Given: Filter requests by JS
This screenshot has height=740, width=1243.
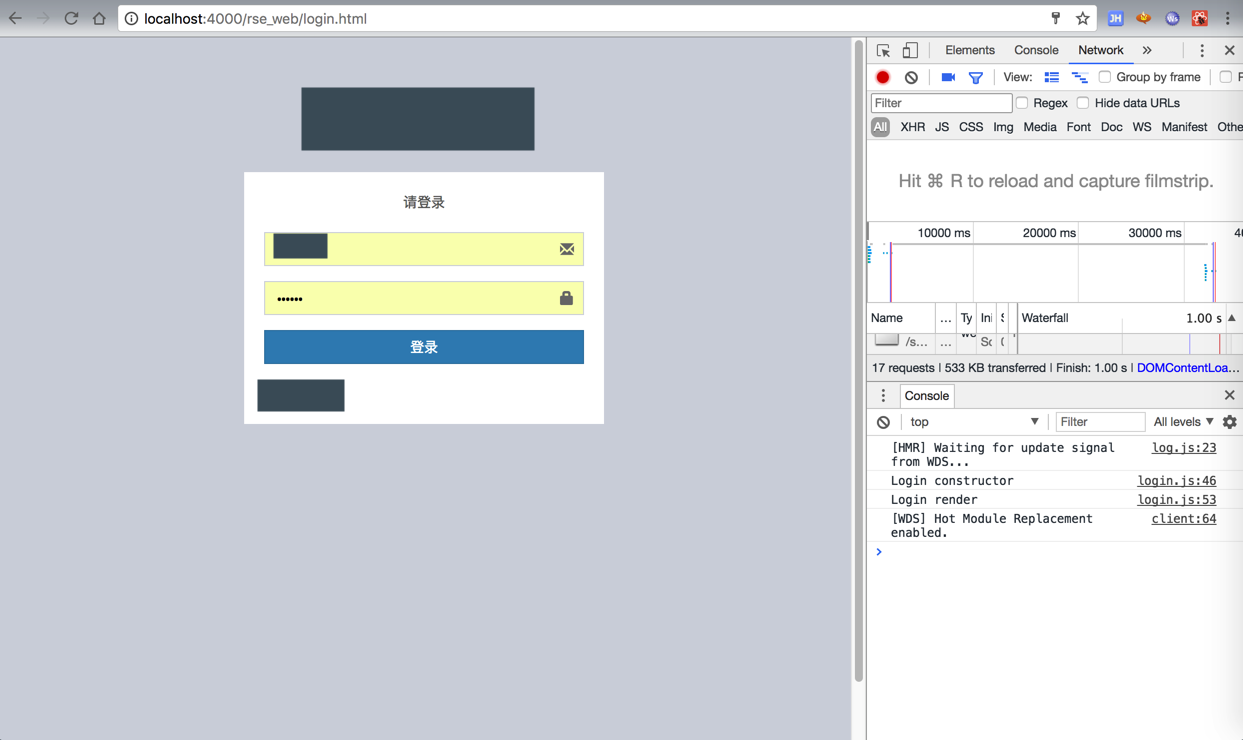Looking at the screenshot, I should [942, 127].
